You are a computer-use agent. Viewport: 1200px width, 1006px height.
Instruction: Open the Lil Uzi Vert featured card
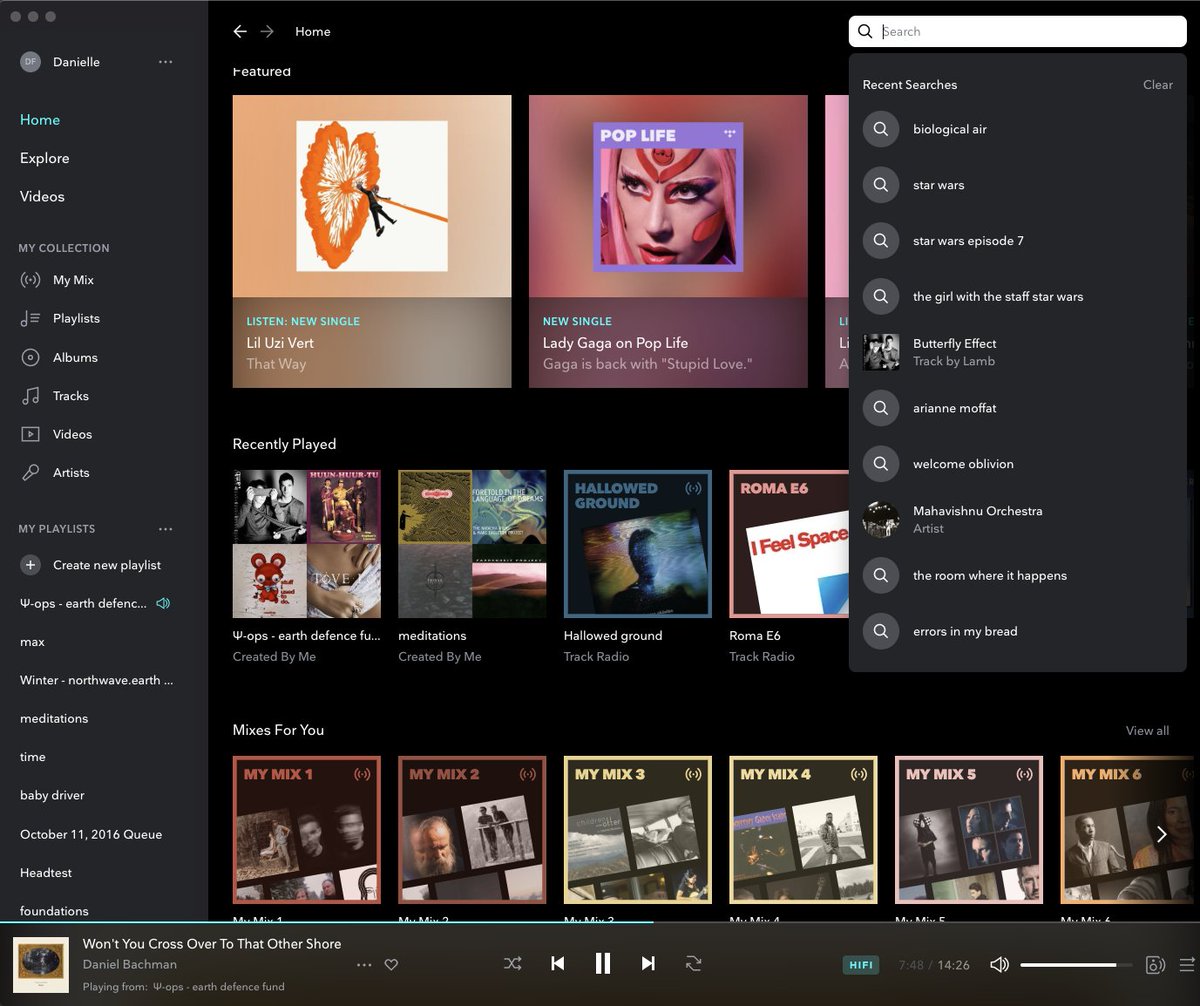click(372, 241)
